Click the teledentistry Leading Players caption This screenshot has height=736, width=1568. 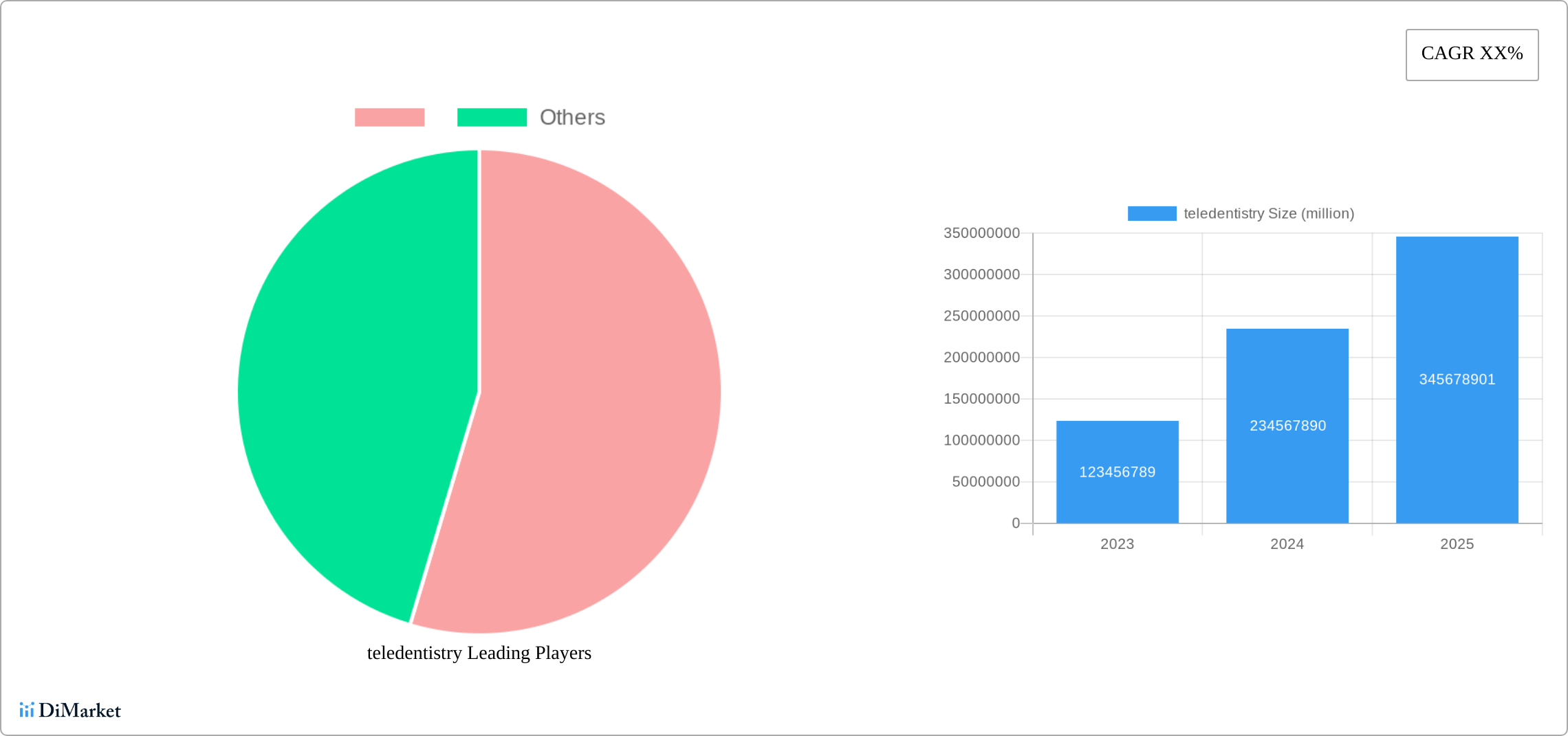point(479,653)
